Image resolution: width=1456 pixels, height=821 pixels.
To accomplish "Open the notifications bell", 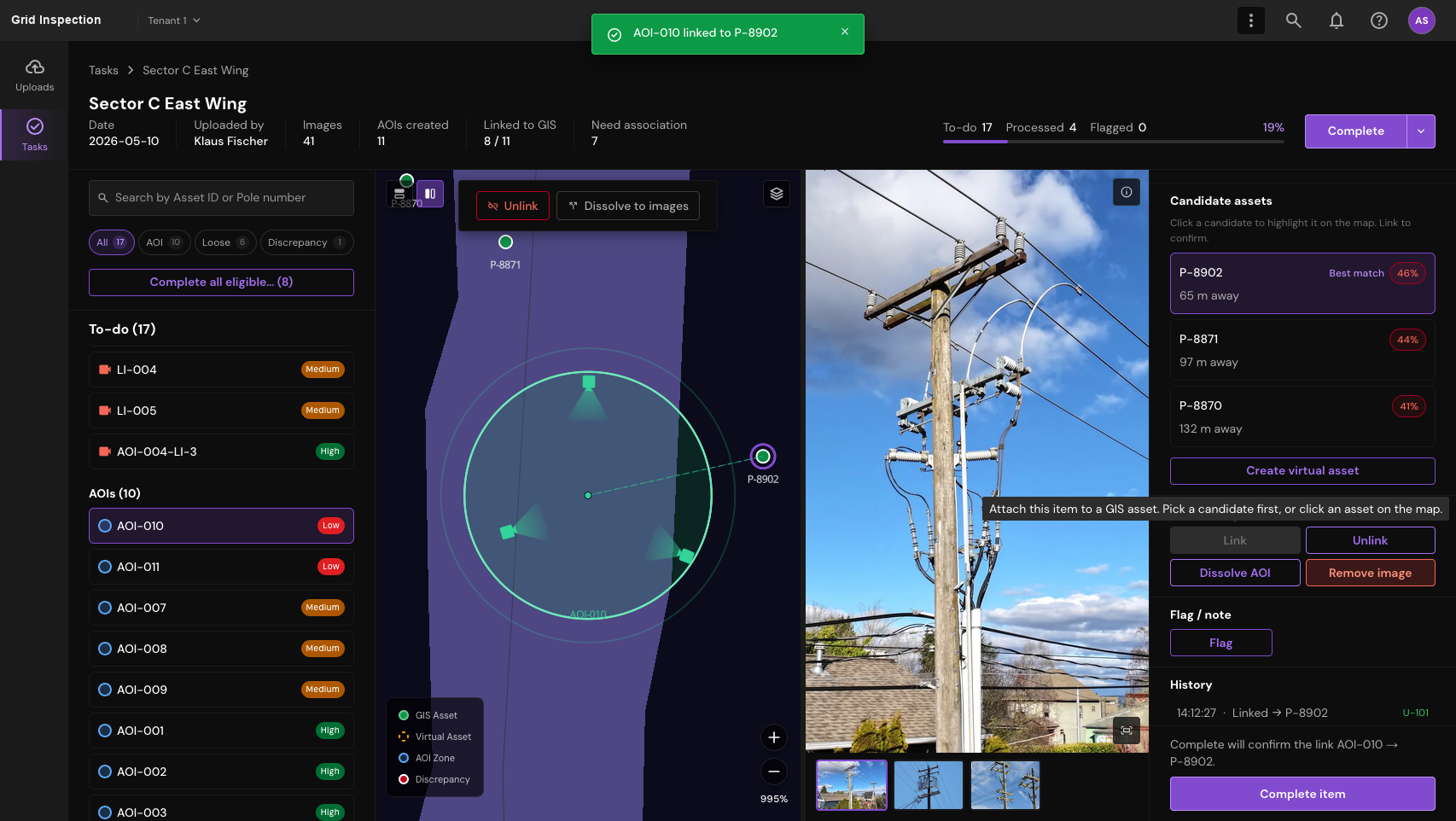I will 1337,20.
